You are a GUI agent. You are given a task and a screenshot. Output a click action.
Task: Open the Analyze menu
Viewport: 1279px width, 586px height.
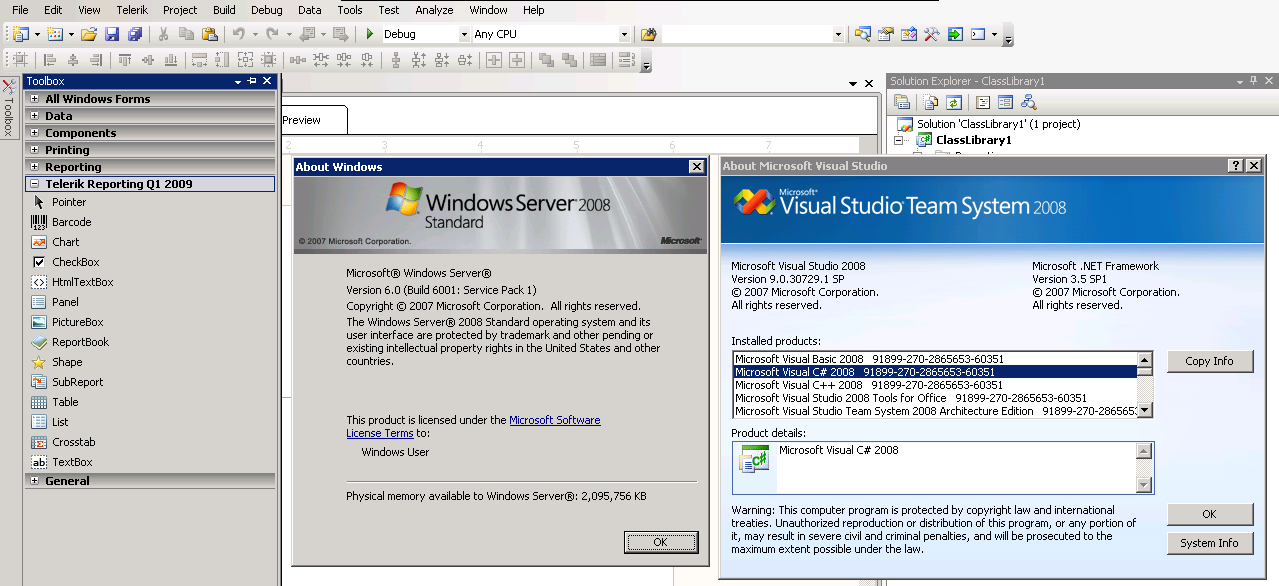[434, 10]
